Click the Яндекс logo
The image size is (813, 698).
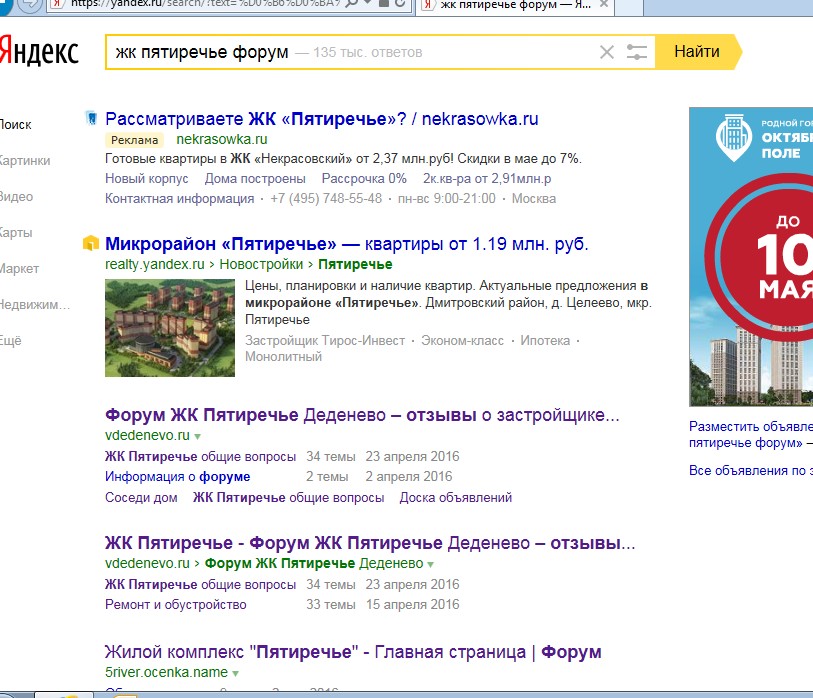pyautogui.click(x=39, y=51)
